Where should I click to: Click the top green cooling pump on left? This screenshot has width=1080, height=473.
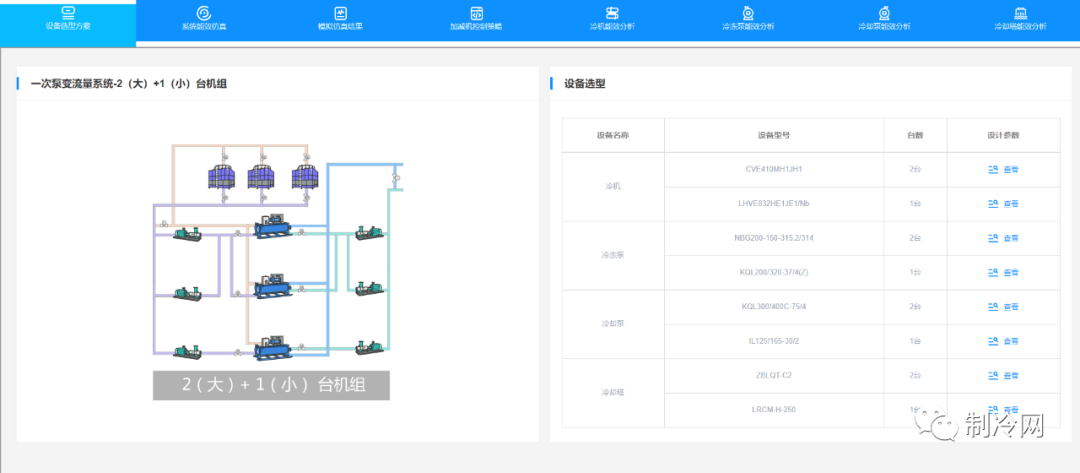(x=187, y=233)
